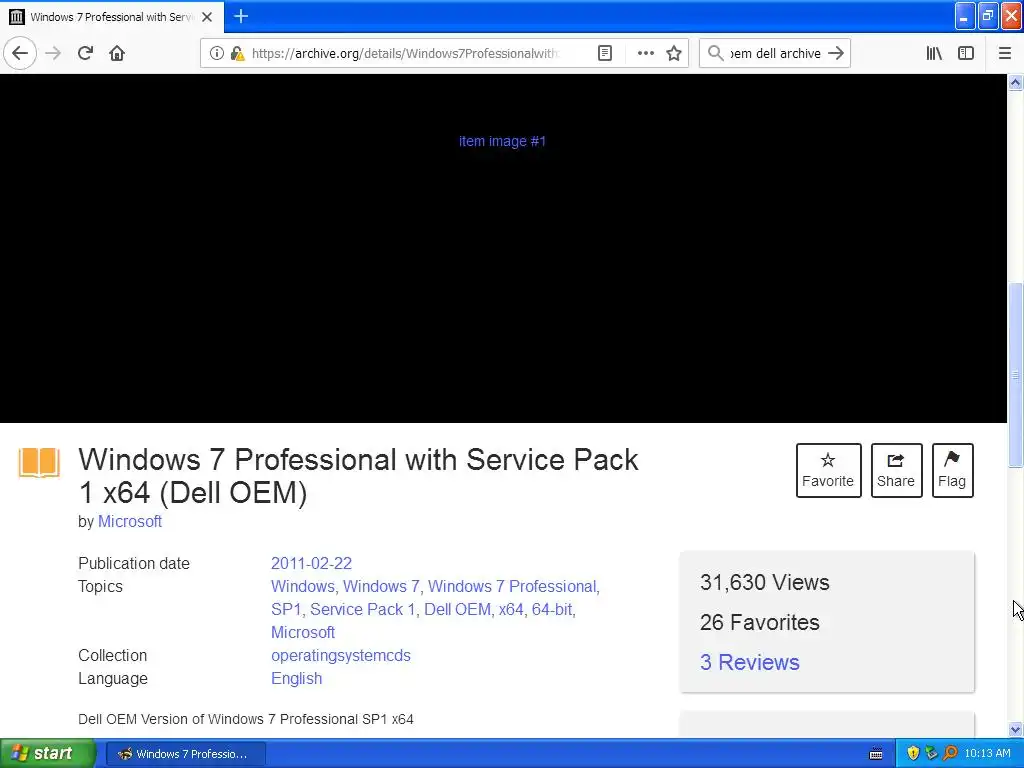The height and width of the screenshot is (768, 1024).
Task: Click the scrollbar down arrow
Action: [1015, 729]
